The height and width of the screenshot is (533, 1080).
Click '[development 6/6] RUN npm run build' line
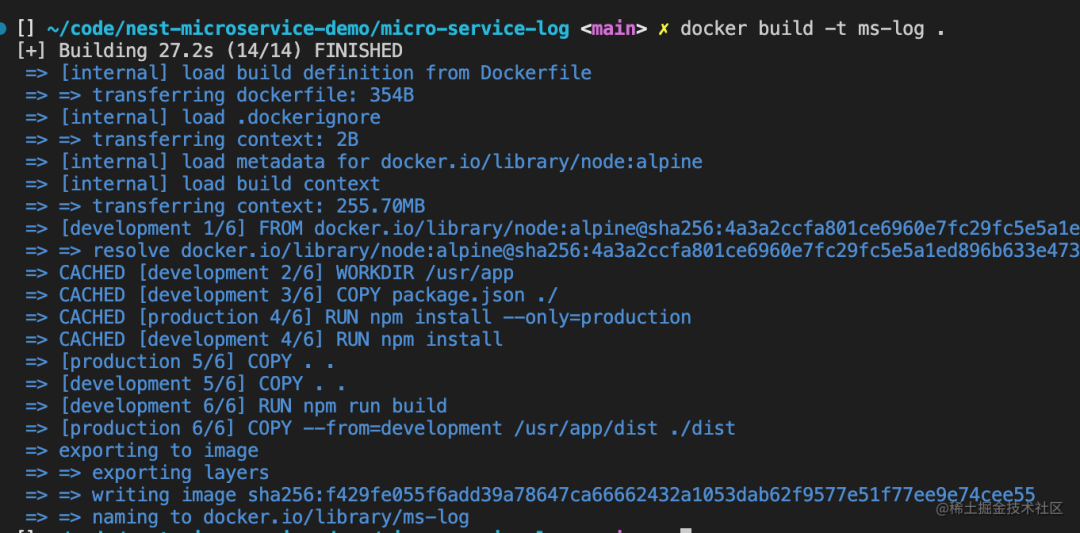pyautogui.click(x=236, y=406)
